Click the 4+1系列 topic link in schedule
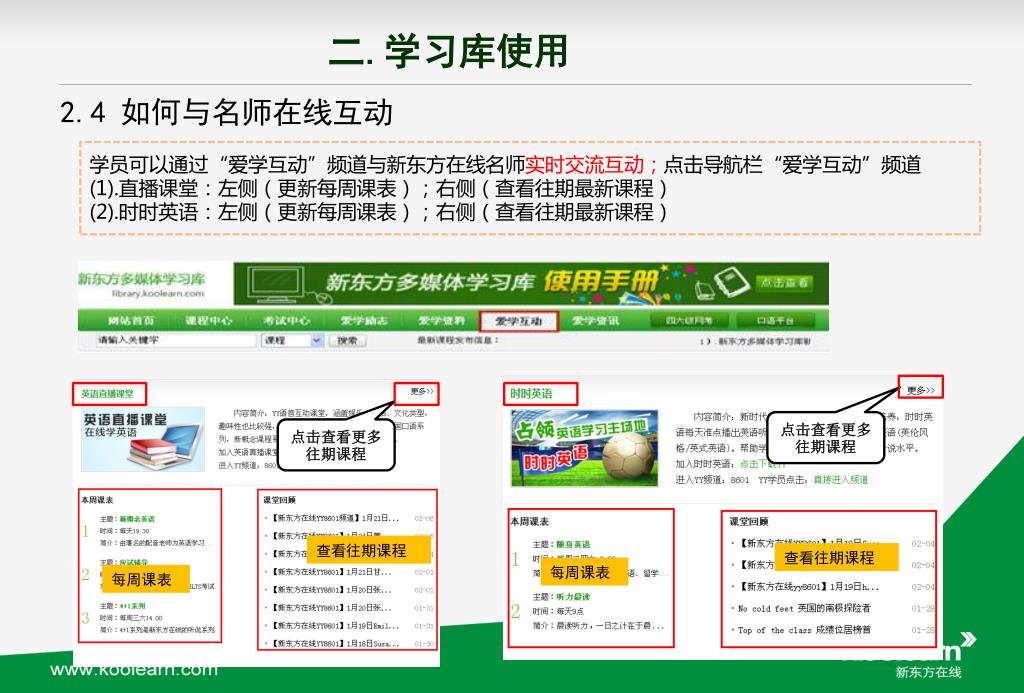 [133, 606]
